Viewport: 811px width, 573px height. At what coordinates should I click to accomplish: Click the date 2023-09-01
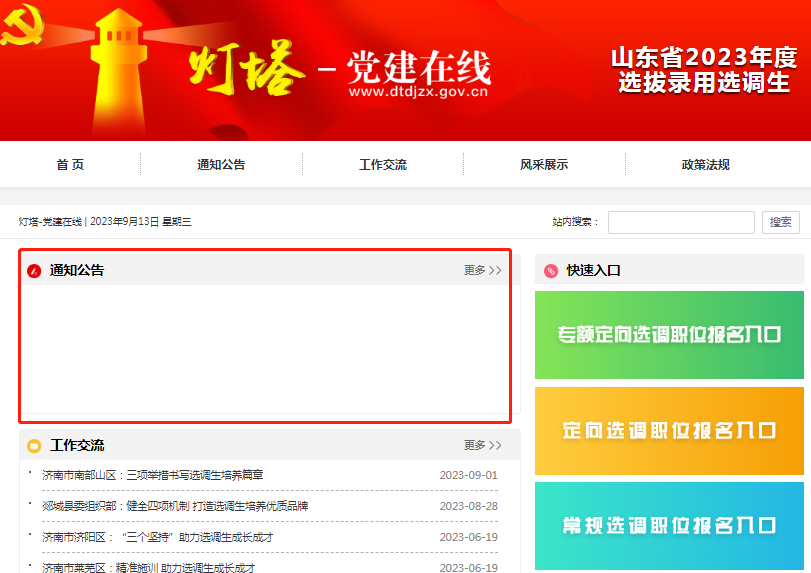[x=469, y=475]
